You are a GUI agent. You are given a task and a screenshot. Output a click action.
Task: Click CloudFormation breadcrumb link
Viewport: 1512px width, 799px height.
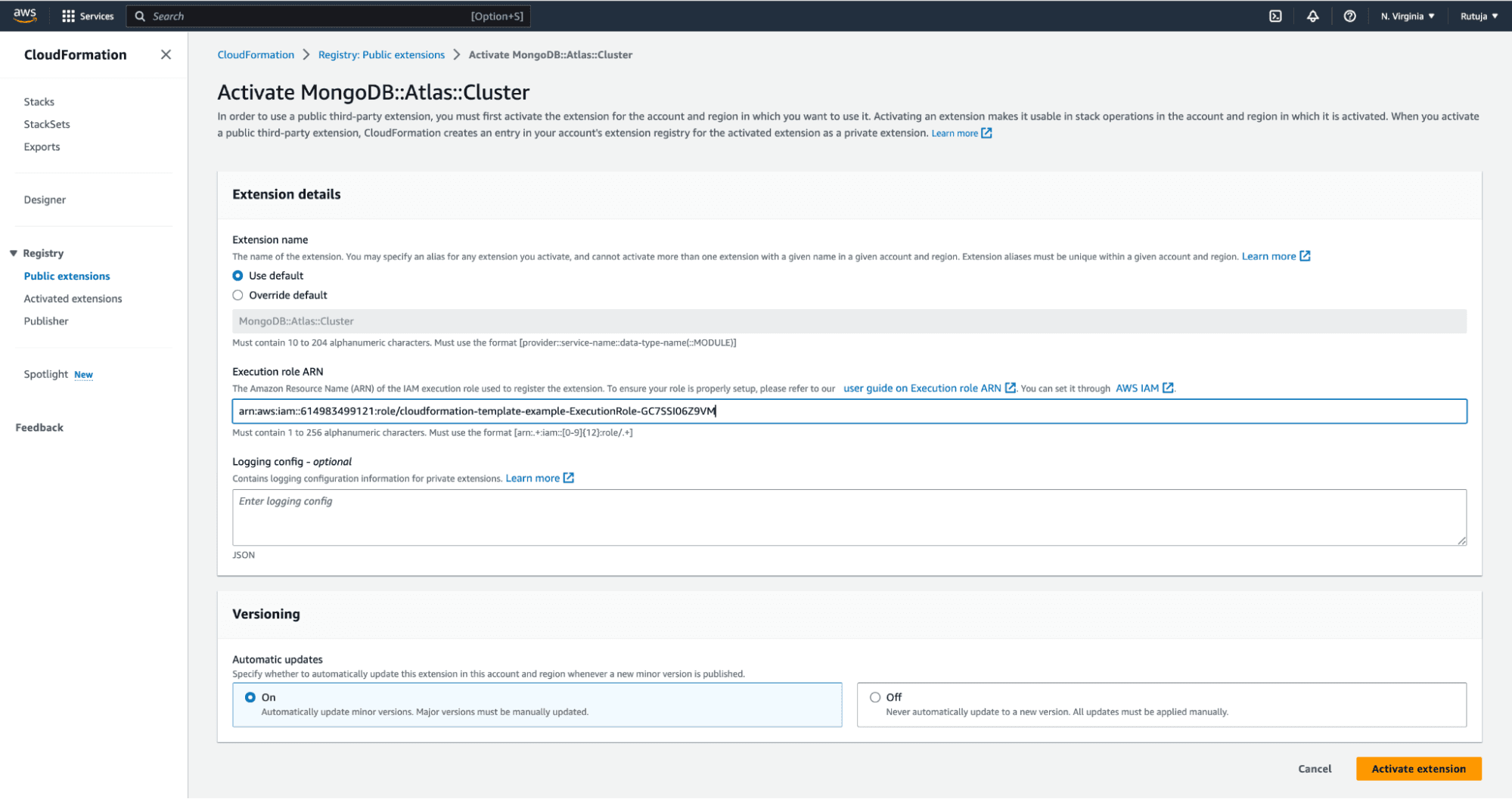pyautogui.click(x=256, y=54)
